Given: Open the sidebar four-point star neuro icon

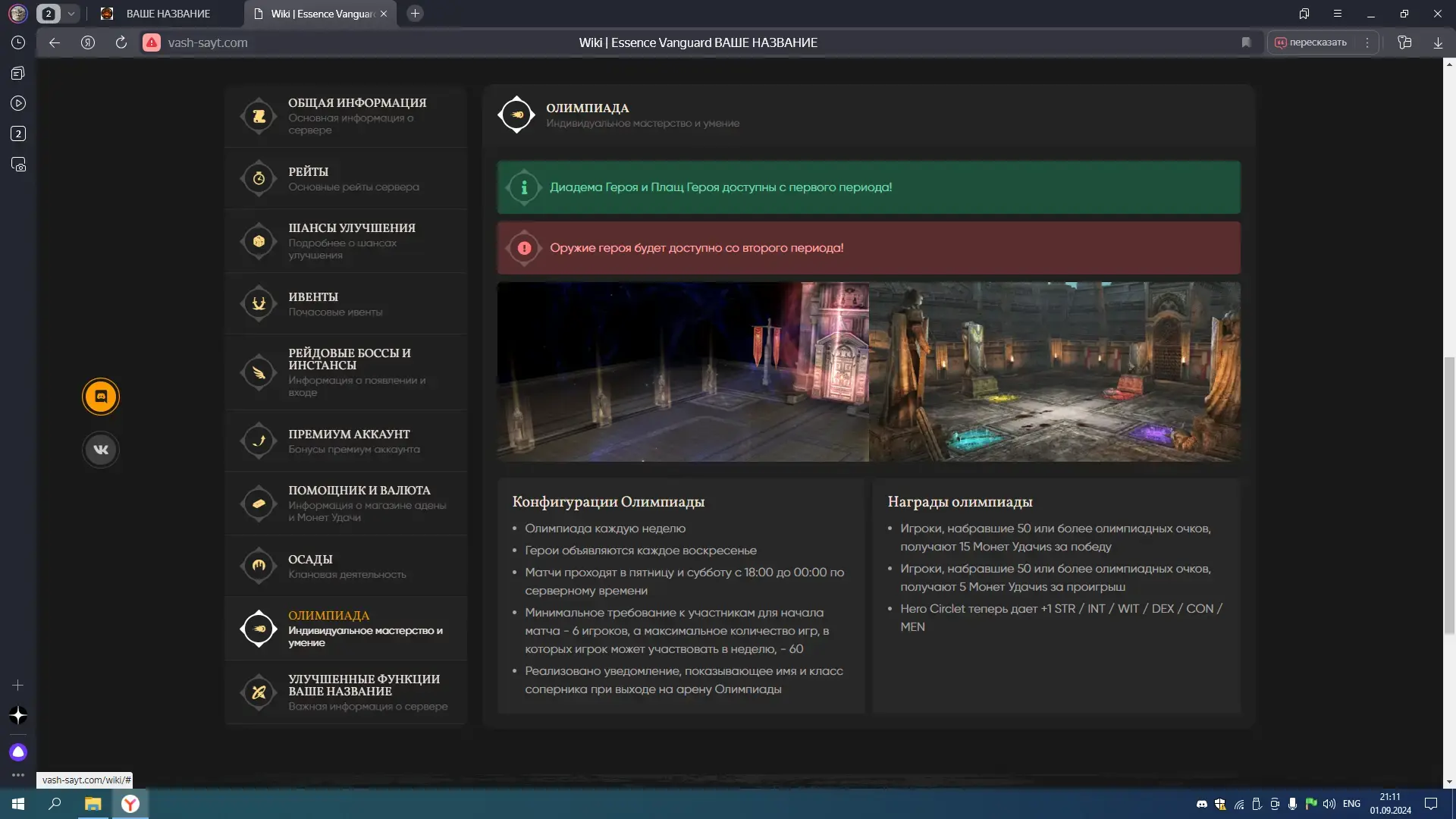Looking at the screenshot, I should coord(18,715).
